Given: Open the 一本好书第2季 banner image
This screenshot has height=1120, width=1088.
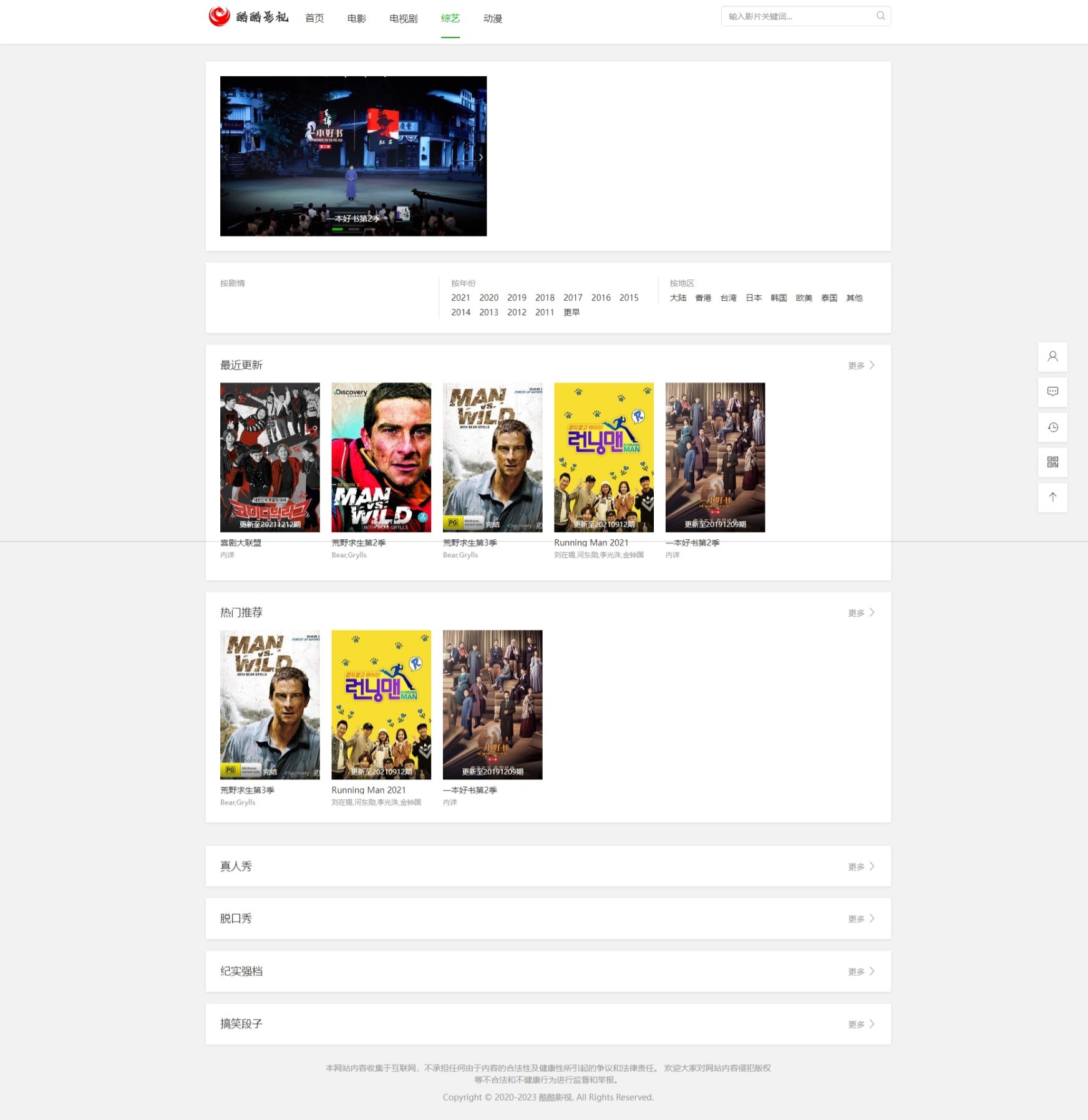Looking at the screenshot, I should [353, 156].
